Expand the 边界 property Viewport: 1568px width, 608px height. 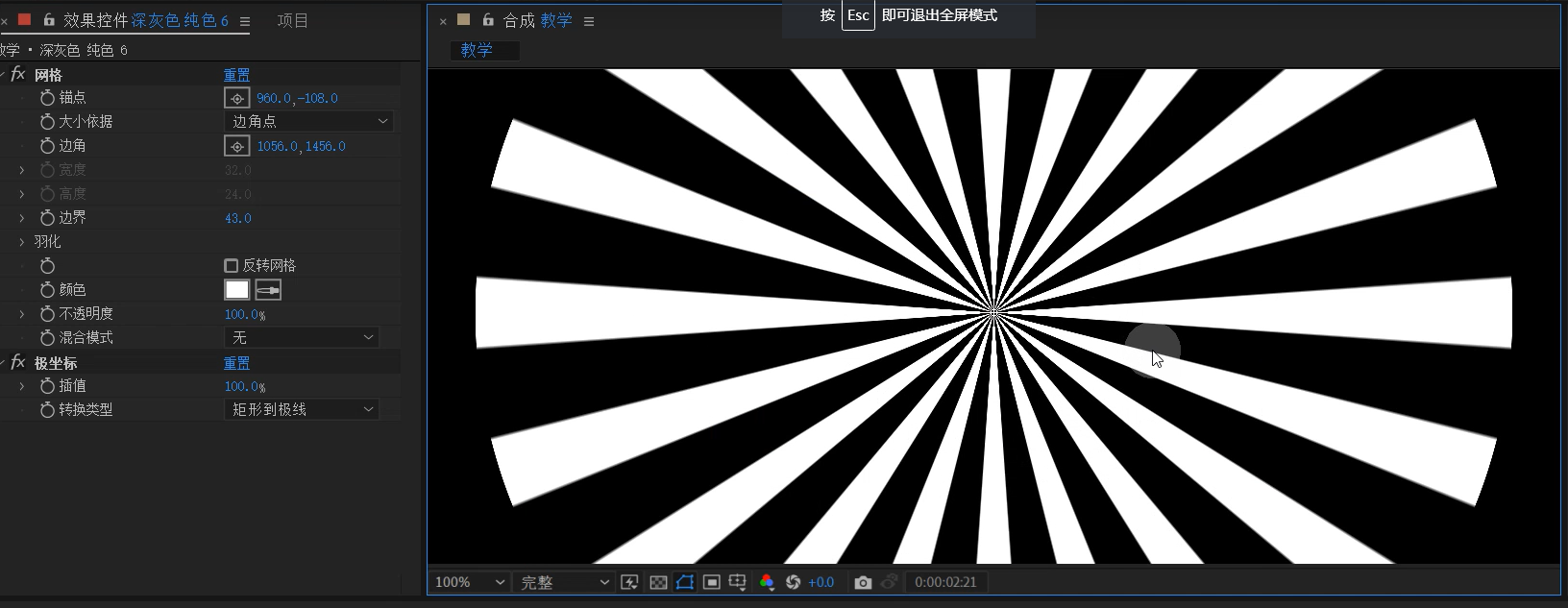coord(22,218)
